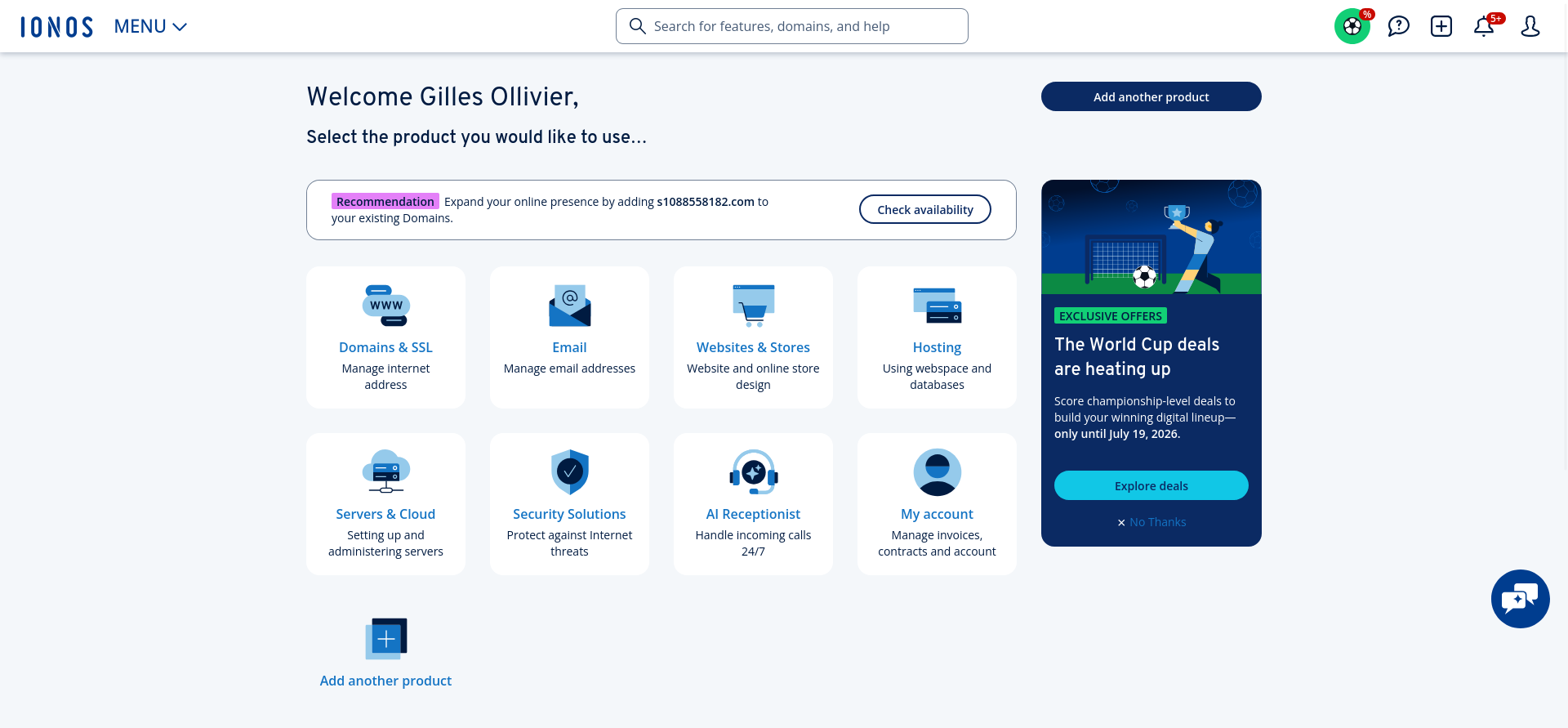Click 'Website and online store design' text
This screenshot has height=728, width=1568.
[753, 377]
